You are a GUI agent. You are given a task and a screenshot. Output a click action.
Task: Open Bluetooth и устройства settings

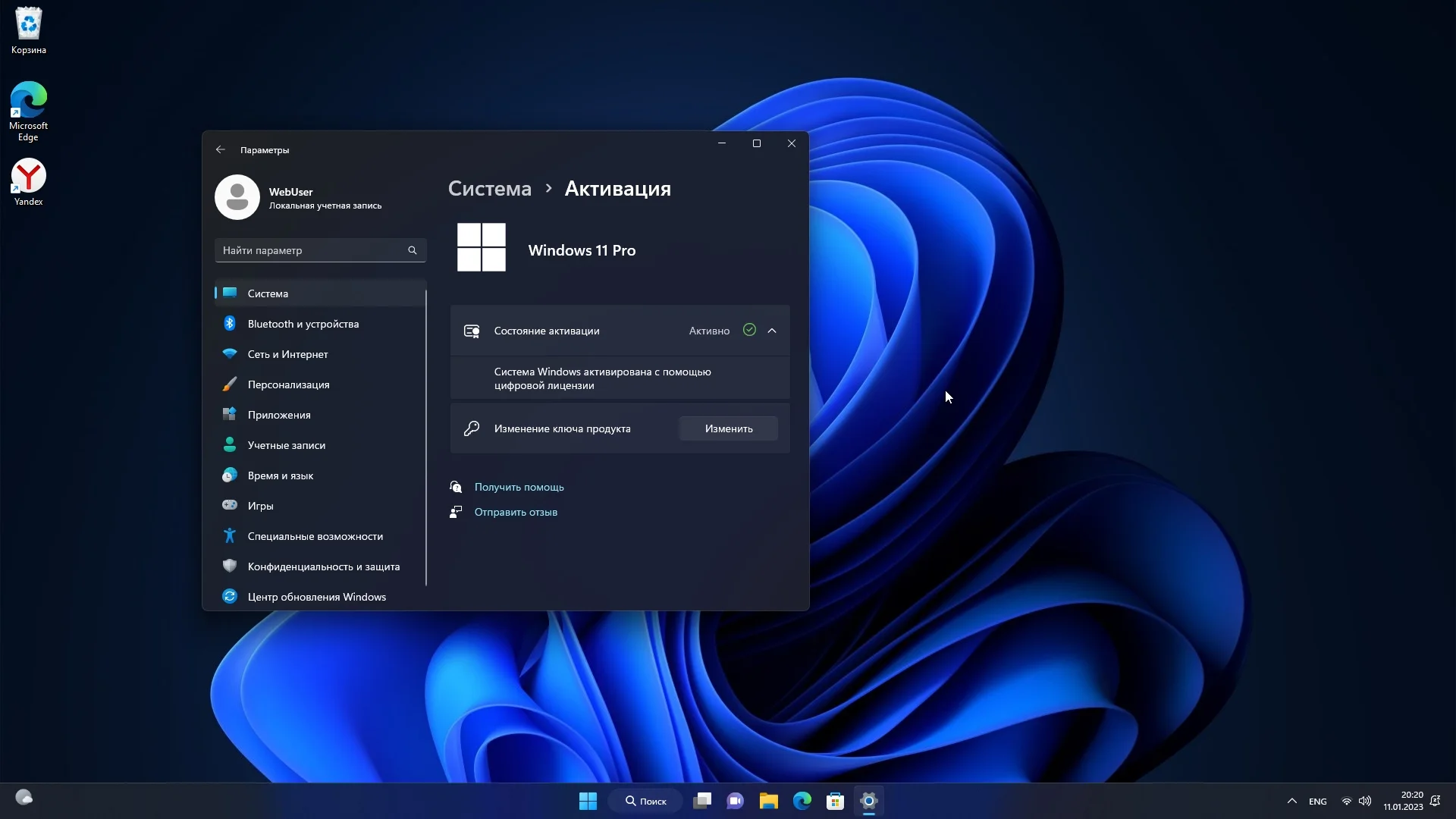pos(303,324)
